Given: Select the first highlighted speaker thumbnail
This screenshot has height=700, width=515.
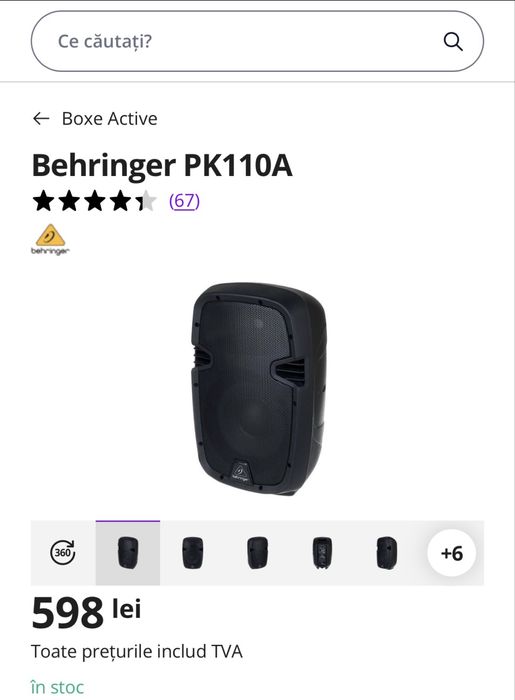Looking at the screenshot, I should [128, 553].
